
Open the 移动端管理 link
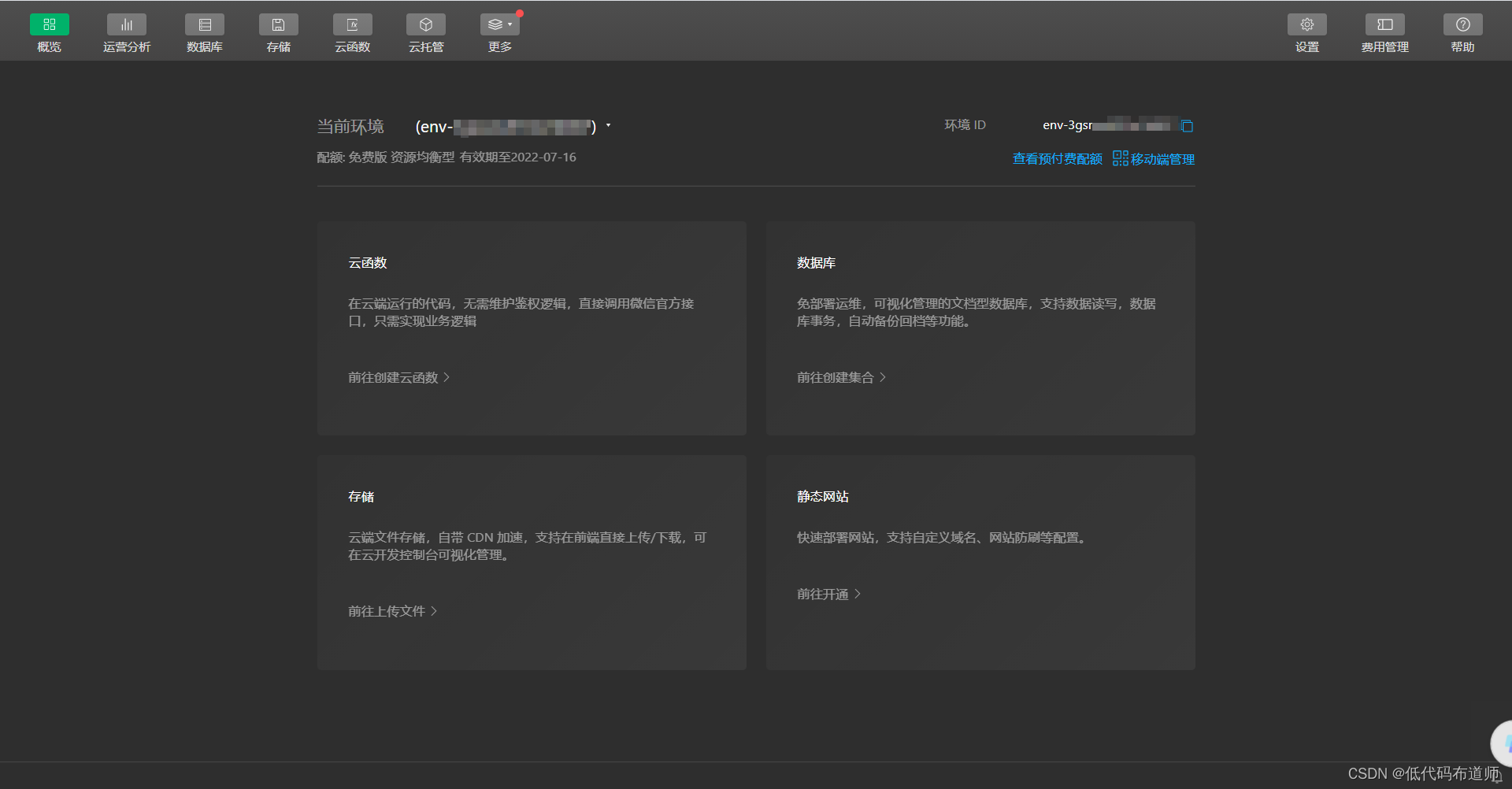1154,159
